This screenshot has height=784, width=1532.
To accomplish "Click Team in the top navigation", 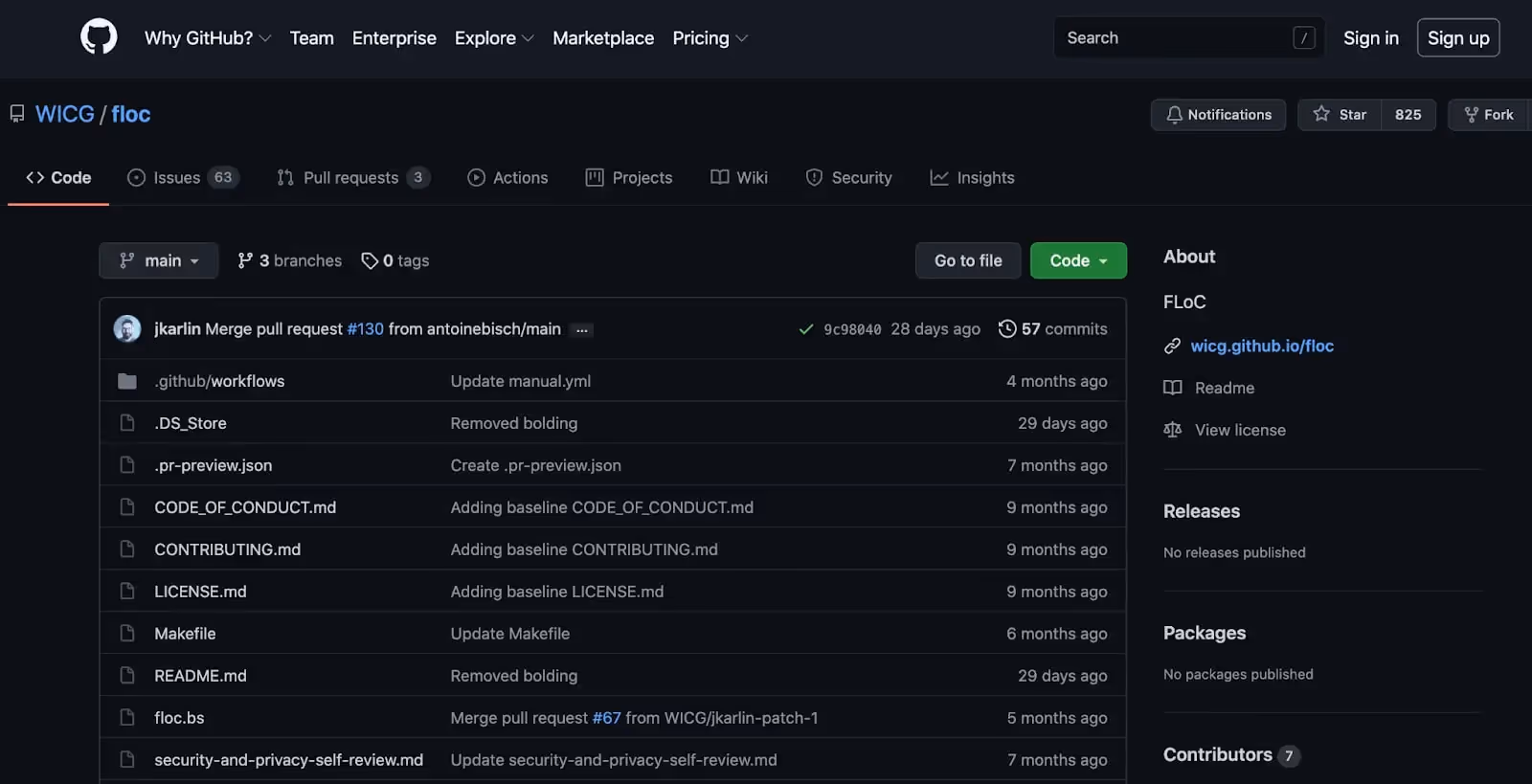I will 312,37.
